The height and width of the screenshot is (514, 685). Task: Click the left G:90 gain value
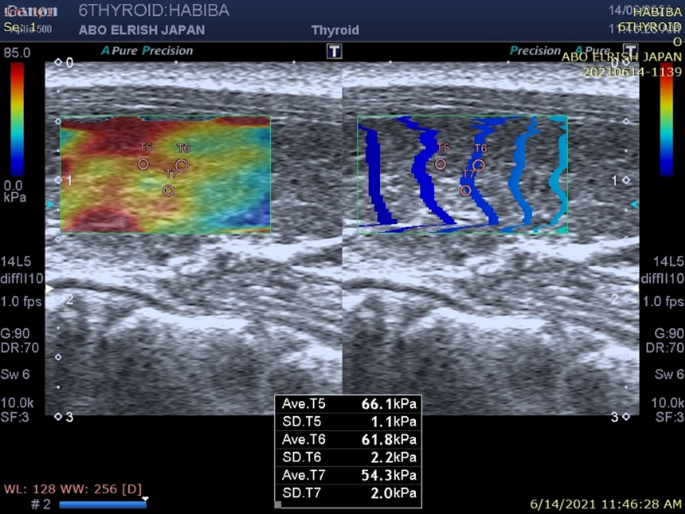click(x=15, y=334)
